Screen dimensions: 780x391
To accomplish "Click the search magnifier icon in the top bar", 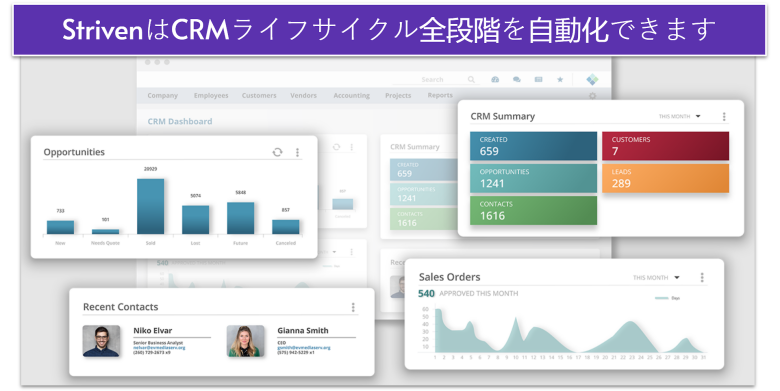I will click(x=471, y=80).
